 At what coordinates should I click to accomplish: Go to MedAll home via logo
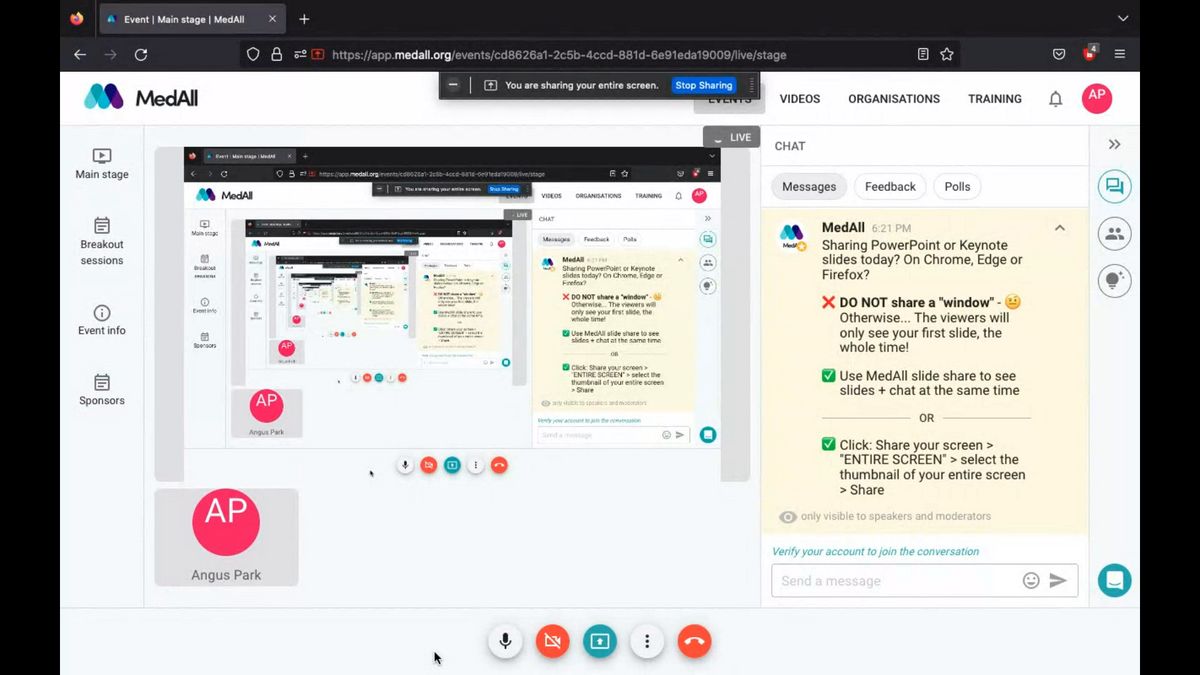[141, 98]
